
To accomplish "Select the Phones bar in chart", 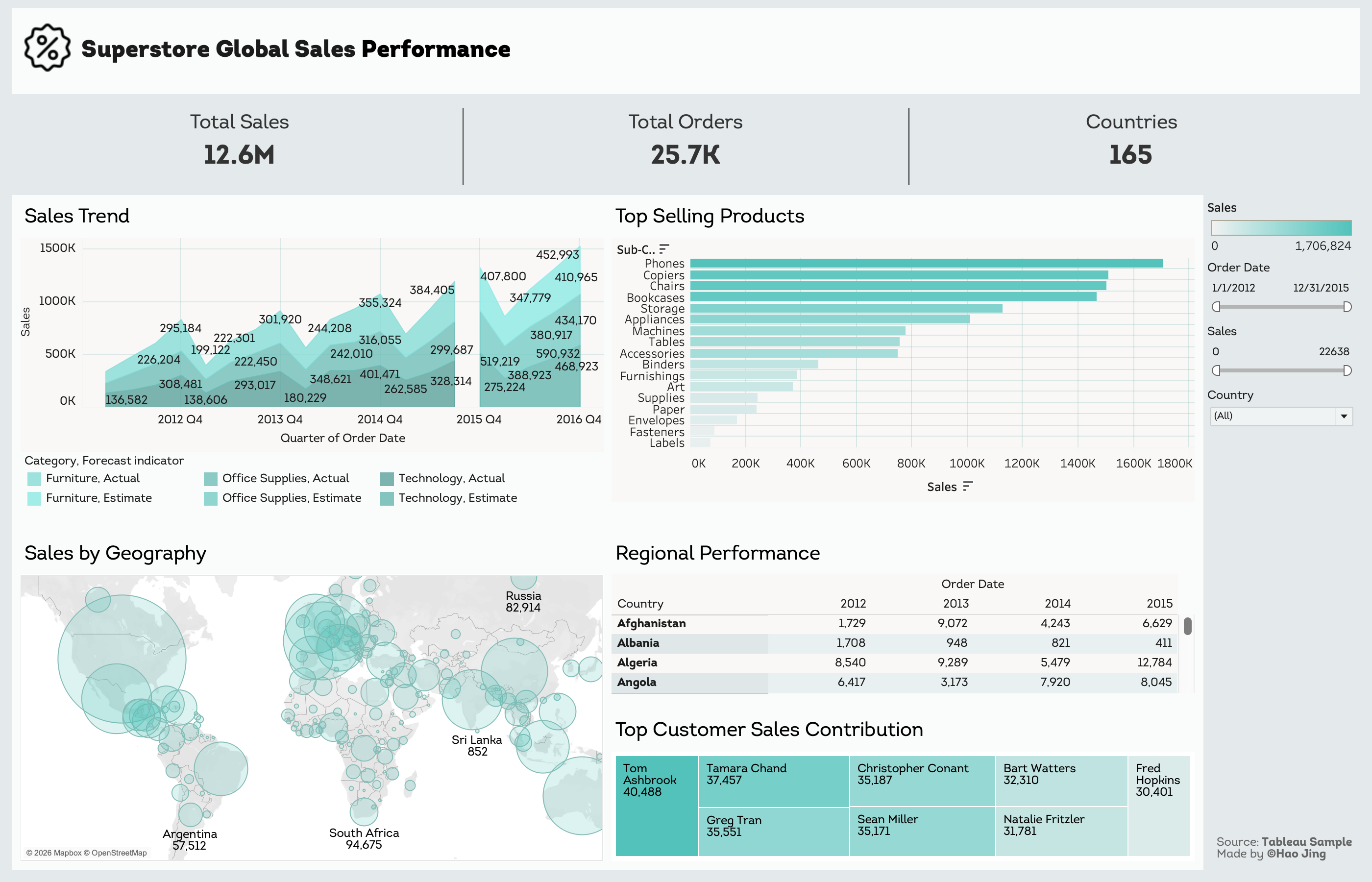I will point(926,264).
